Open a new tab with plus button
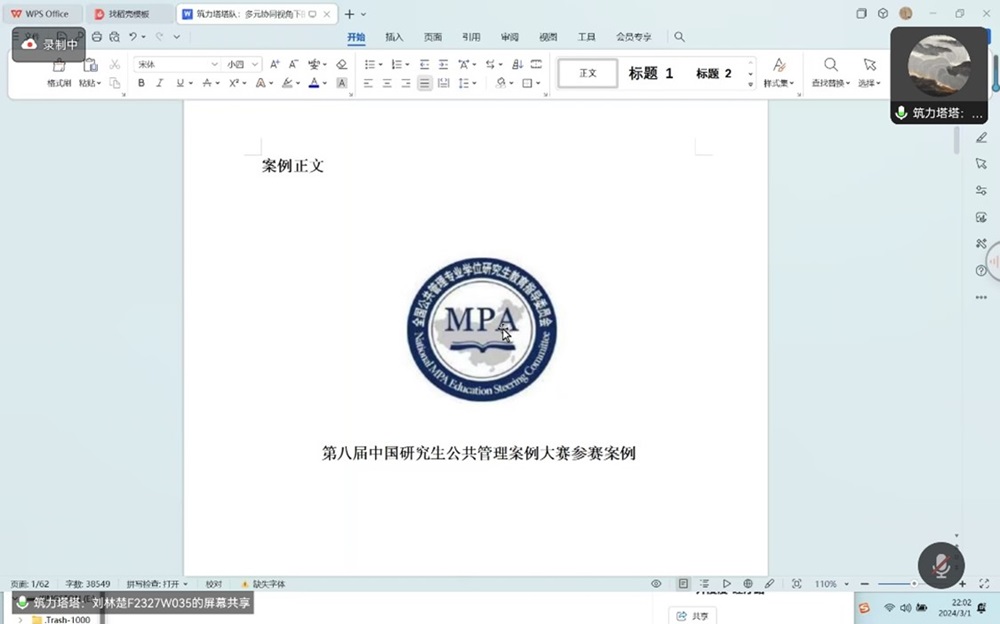Viewport: 1000px width, 624px height. tap(349, 14)
